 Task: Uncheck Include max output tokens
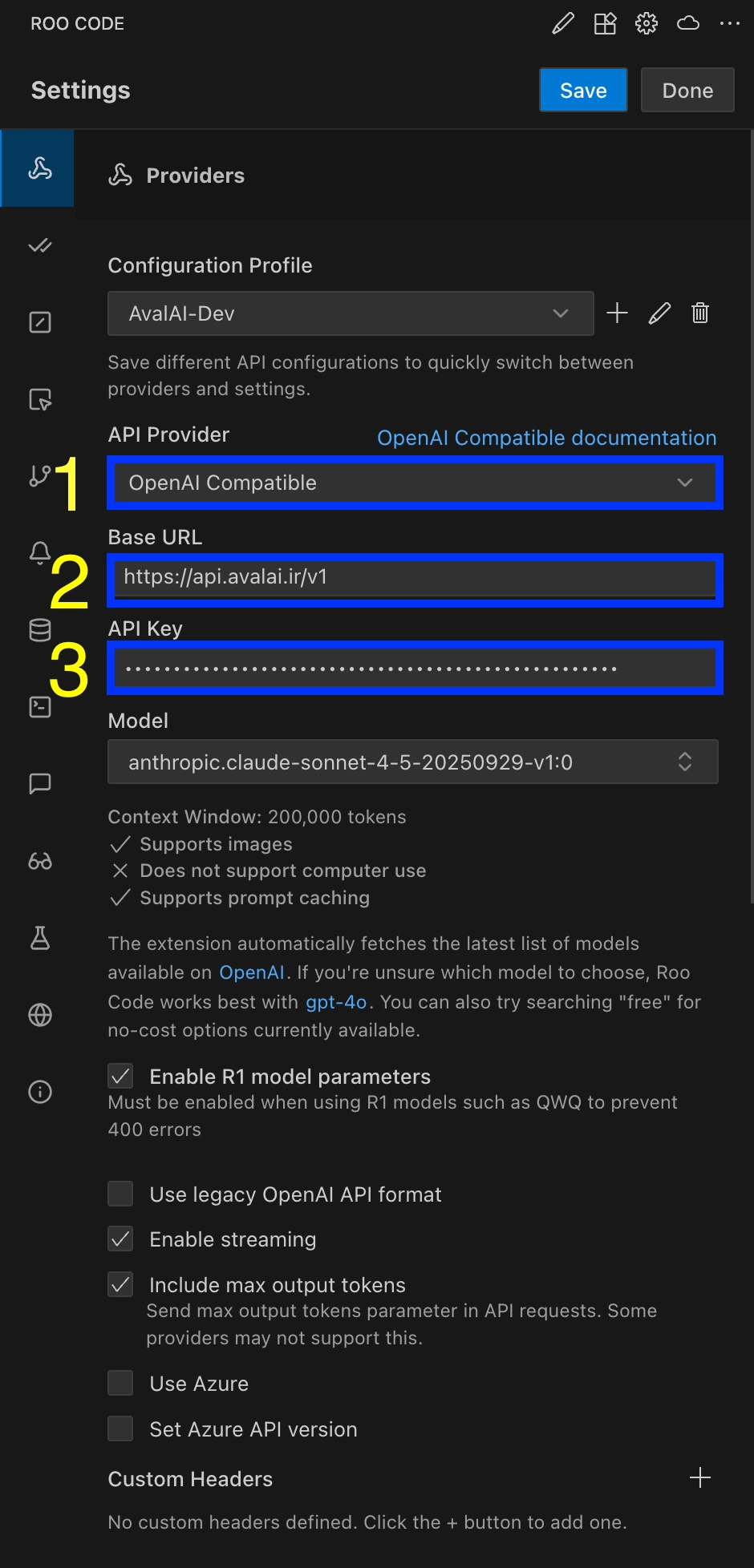pos(120,1284)
